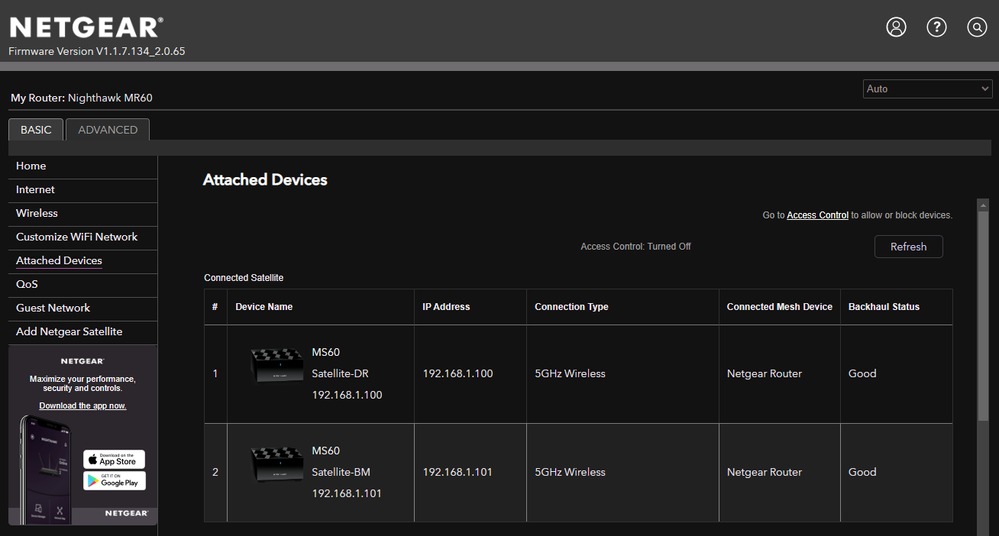
Task: Open the Wireless settings page
Action: pyautogui.click(x=37, y=213)
